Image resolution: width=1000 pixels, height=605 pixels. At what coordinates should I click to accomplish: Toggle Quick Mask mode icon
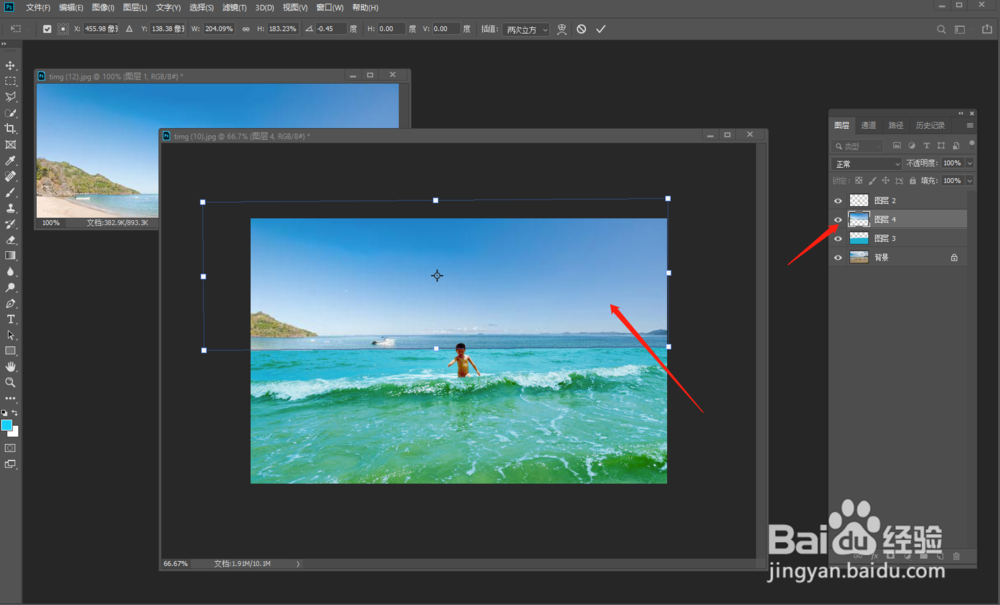(x=10, y=448)
